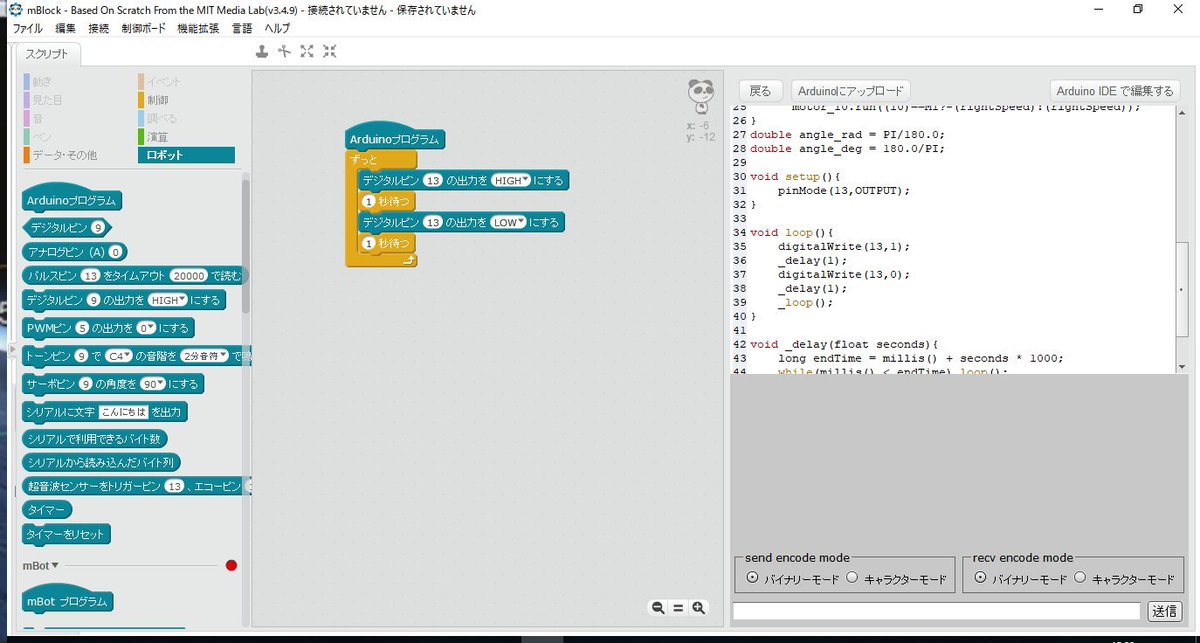This screenshot has height=643, width=1200.
Task: Select the scissors delete tool
Action: pyautogui.click(x=284, y=51)
